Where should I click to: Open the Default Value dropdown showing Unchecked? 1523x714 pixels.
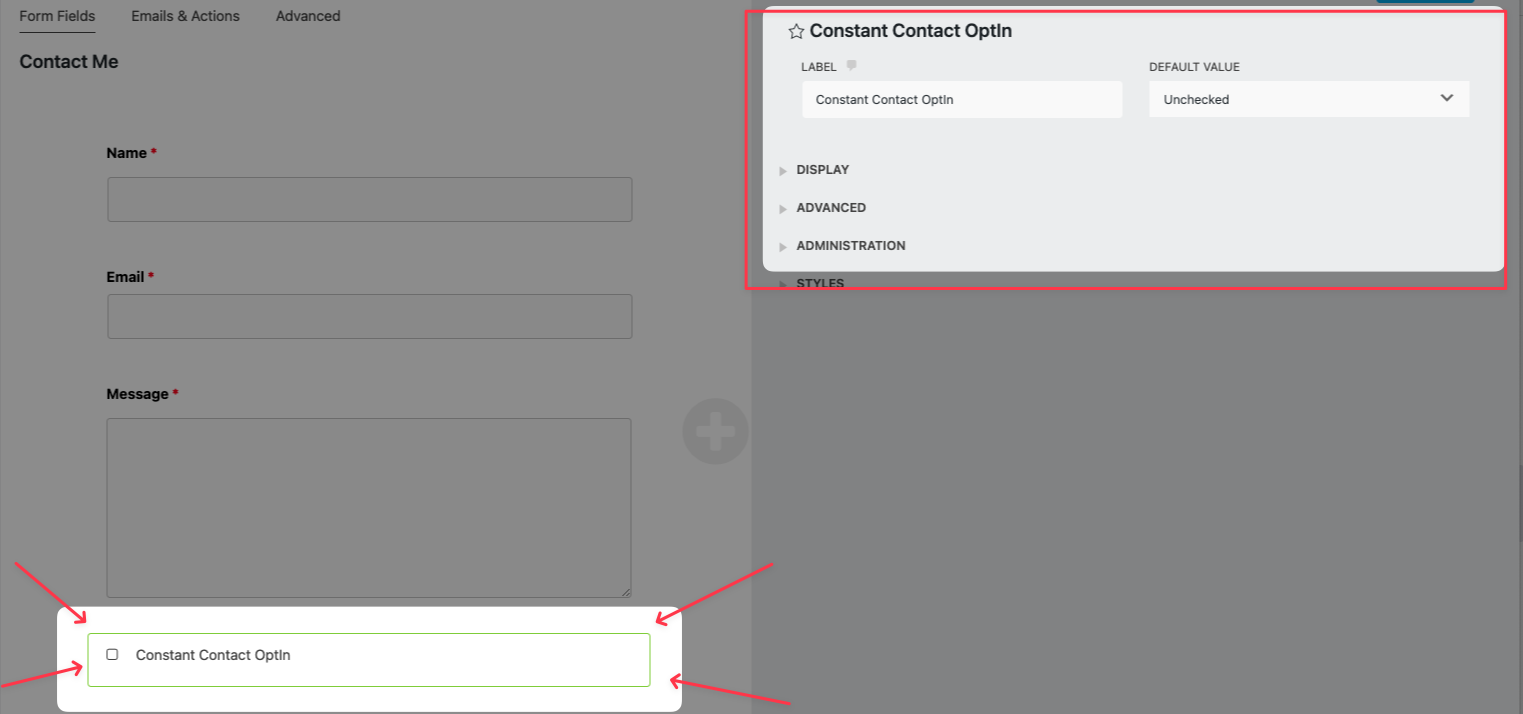[x=1308, y=99]
